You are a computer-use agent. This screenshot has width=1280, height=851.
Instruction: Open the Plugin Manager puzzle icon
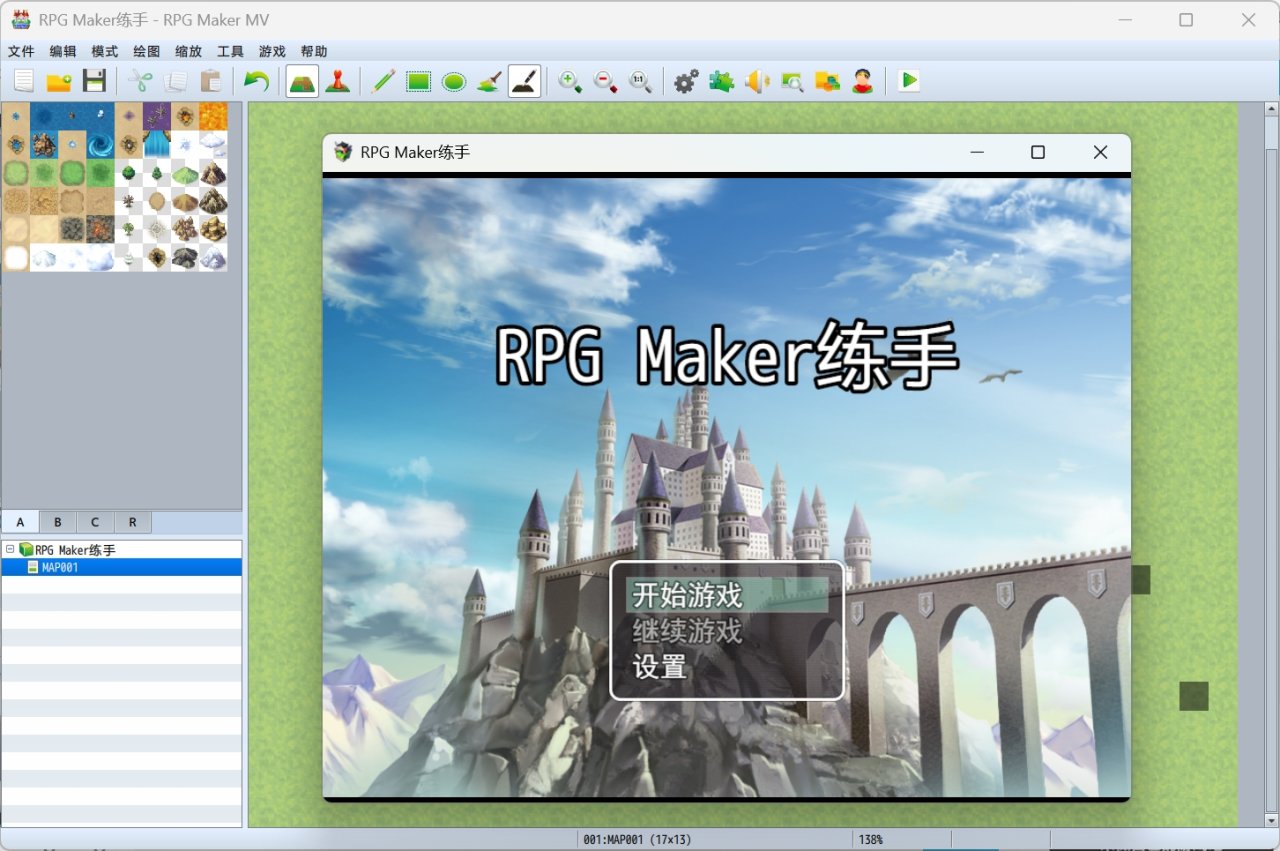pos(721,81)
